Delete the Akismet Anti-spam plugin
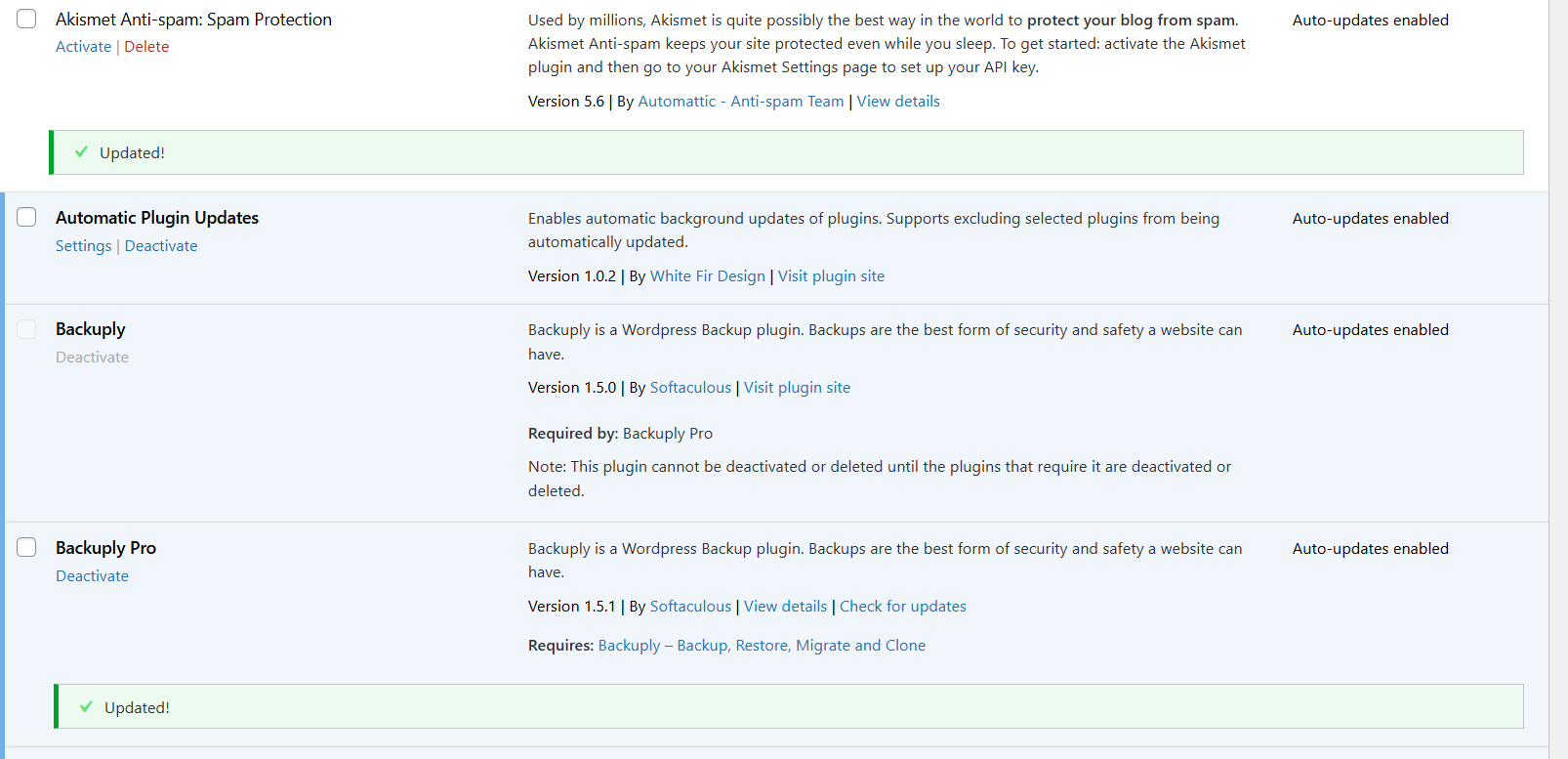1568x759 pixels. click(146, 47)
